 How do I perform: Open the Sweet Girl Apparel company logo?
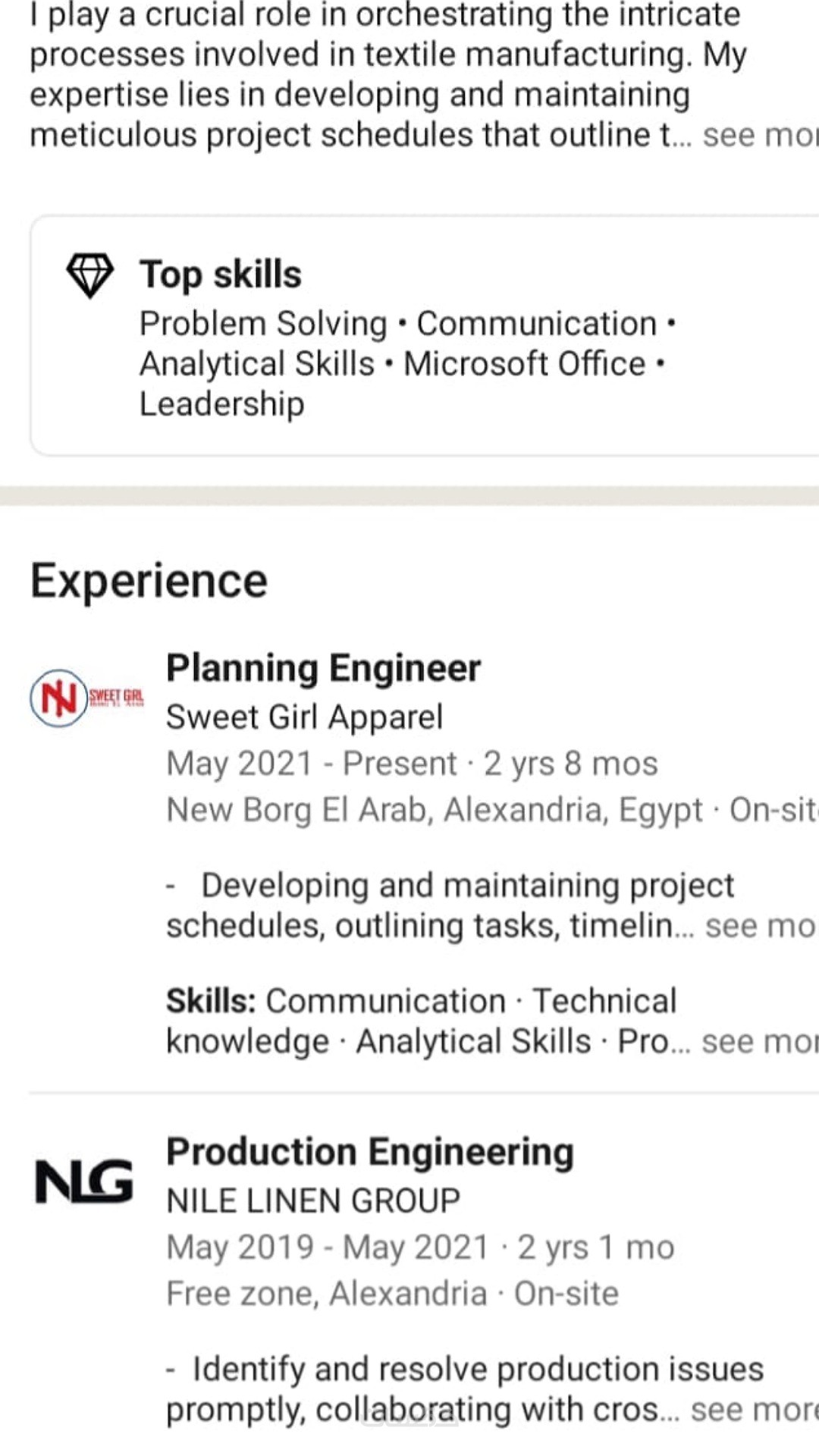[85, 698]
